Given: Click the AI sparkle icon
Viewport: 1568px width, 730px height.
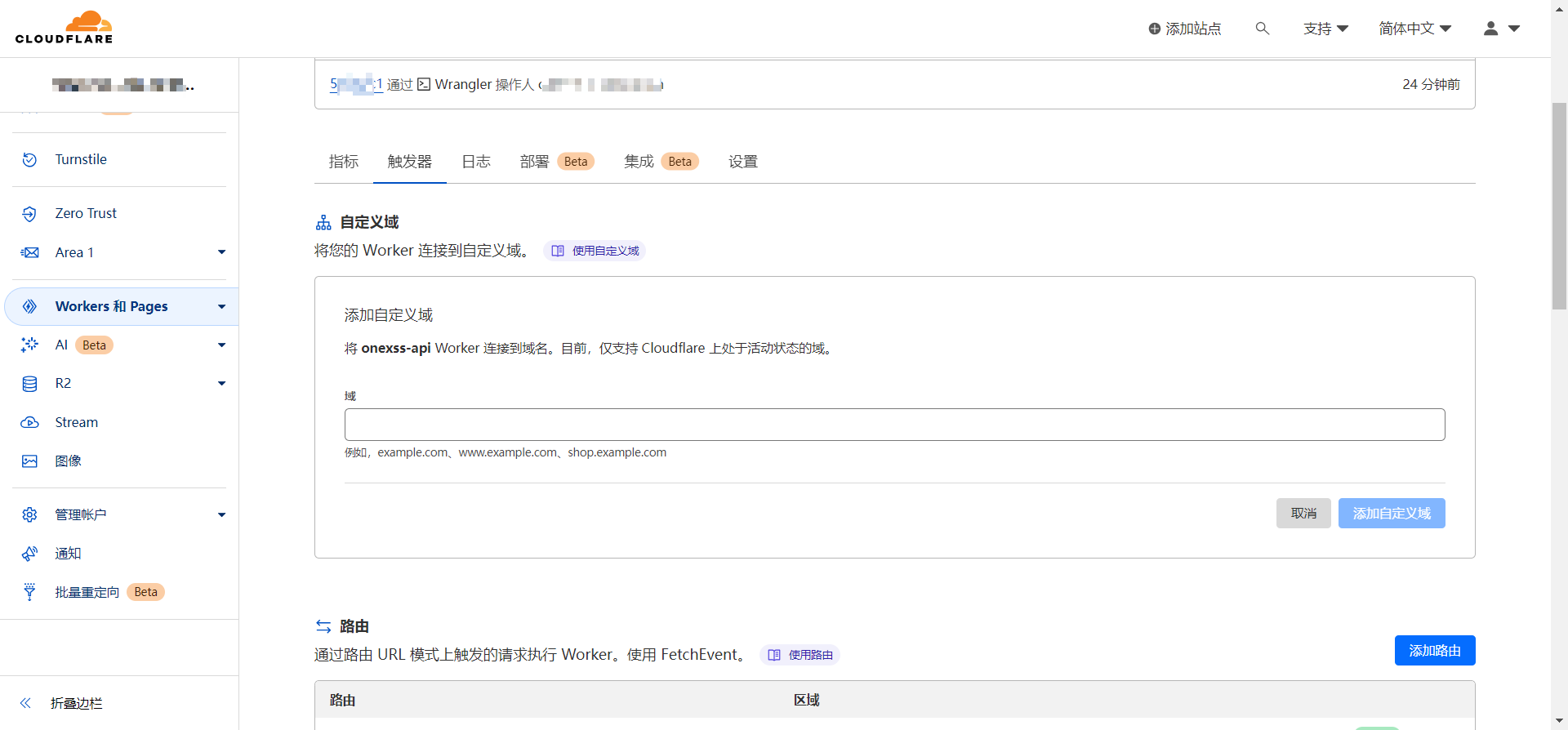Looking at the screenshot, I should click(x=29, y=345).
